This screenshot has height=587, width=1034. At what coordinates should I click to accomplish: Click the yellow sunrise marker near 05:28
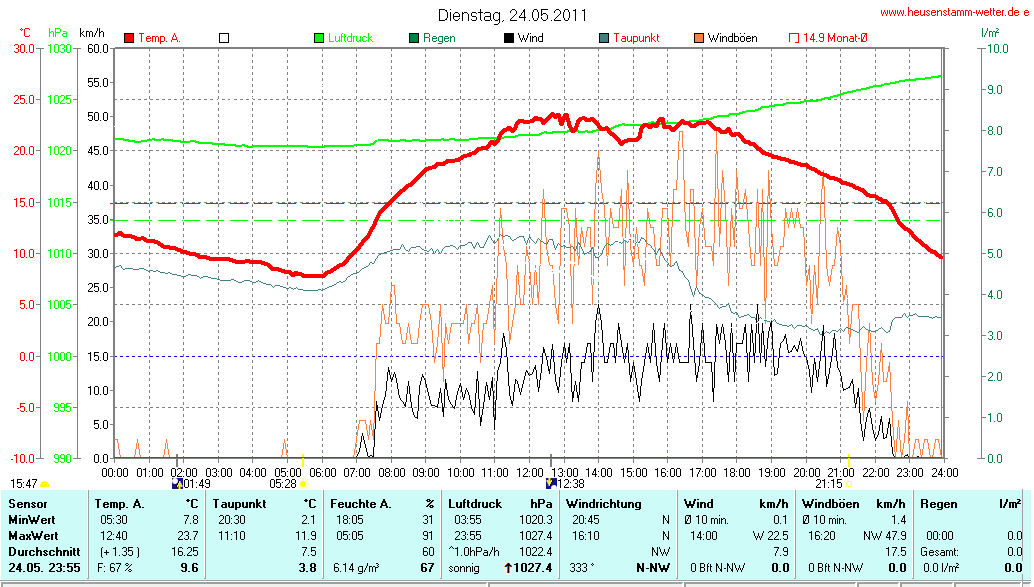pyautogui.click(x=302, y=482)
